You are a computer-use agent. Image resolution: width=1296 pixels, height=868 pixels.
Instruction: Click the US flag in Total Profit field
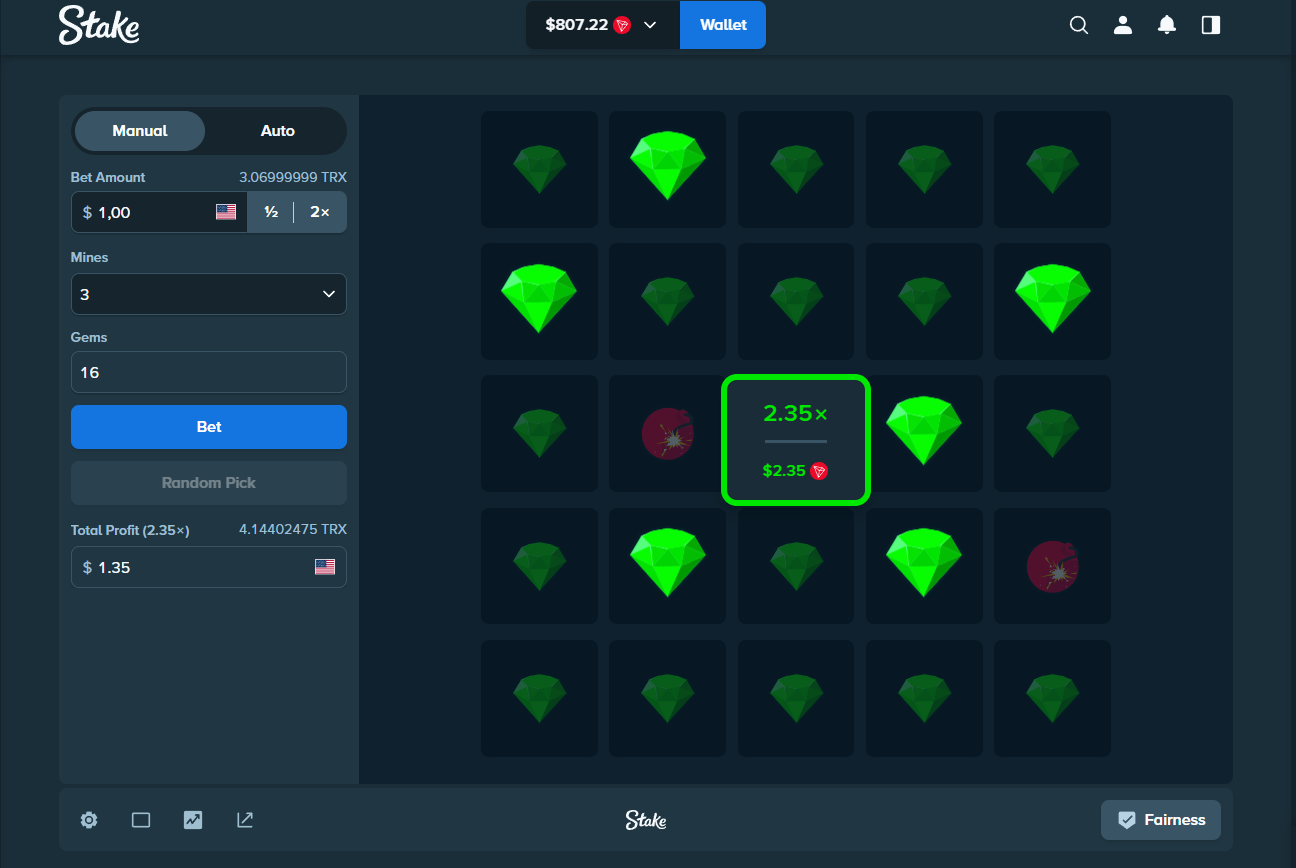click(325, 567)
